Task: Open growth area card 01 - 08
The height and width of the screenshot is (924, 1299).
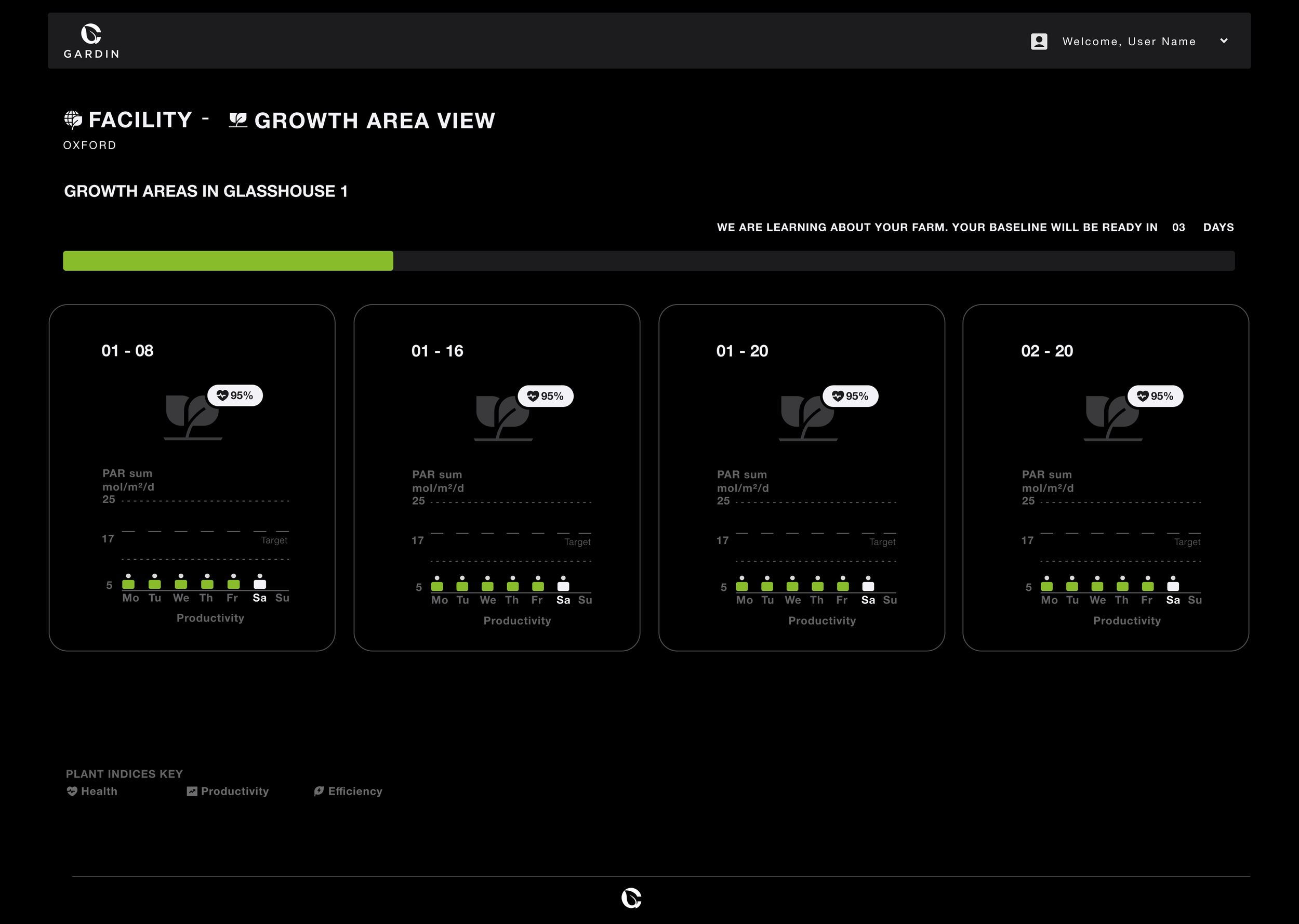Action: pyautogui.click(x=127, y=350)
